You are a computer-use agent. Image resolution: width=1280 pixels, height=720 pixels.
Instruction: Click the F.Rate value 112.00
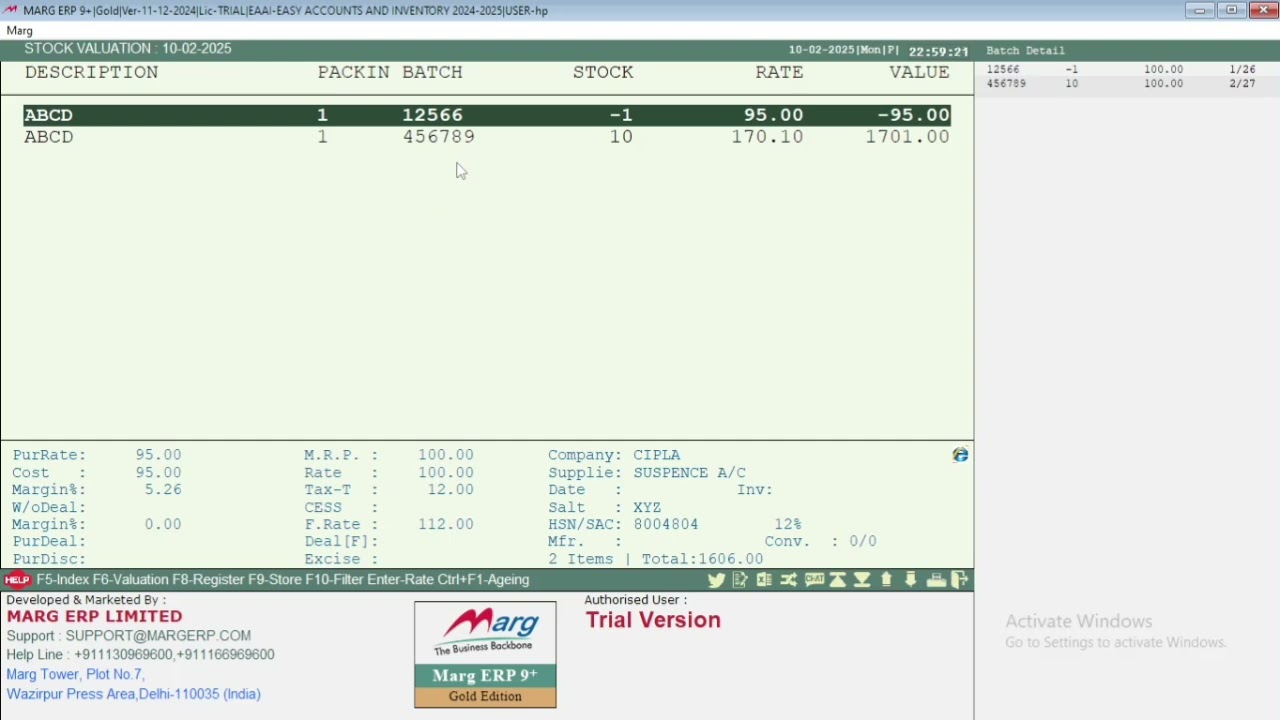click(446, 525)
